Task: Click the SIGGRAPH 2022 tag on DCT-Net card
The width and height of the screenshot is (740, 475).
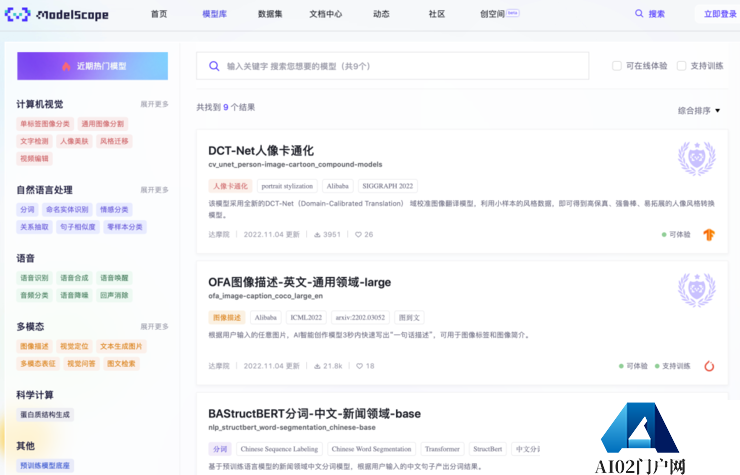Action: [x=388, y=187]
